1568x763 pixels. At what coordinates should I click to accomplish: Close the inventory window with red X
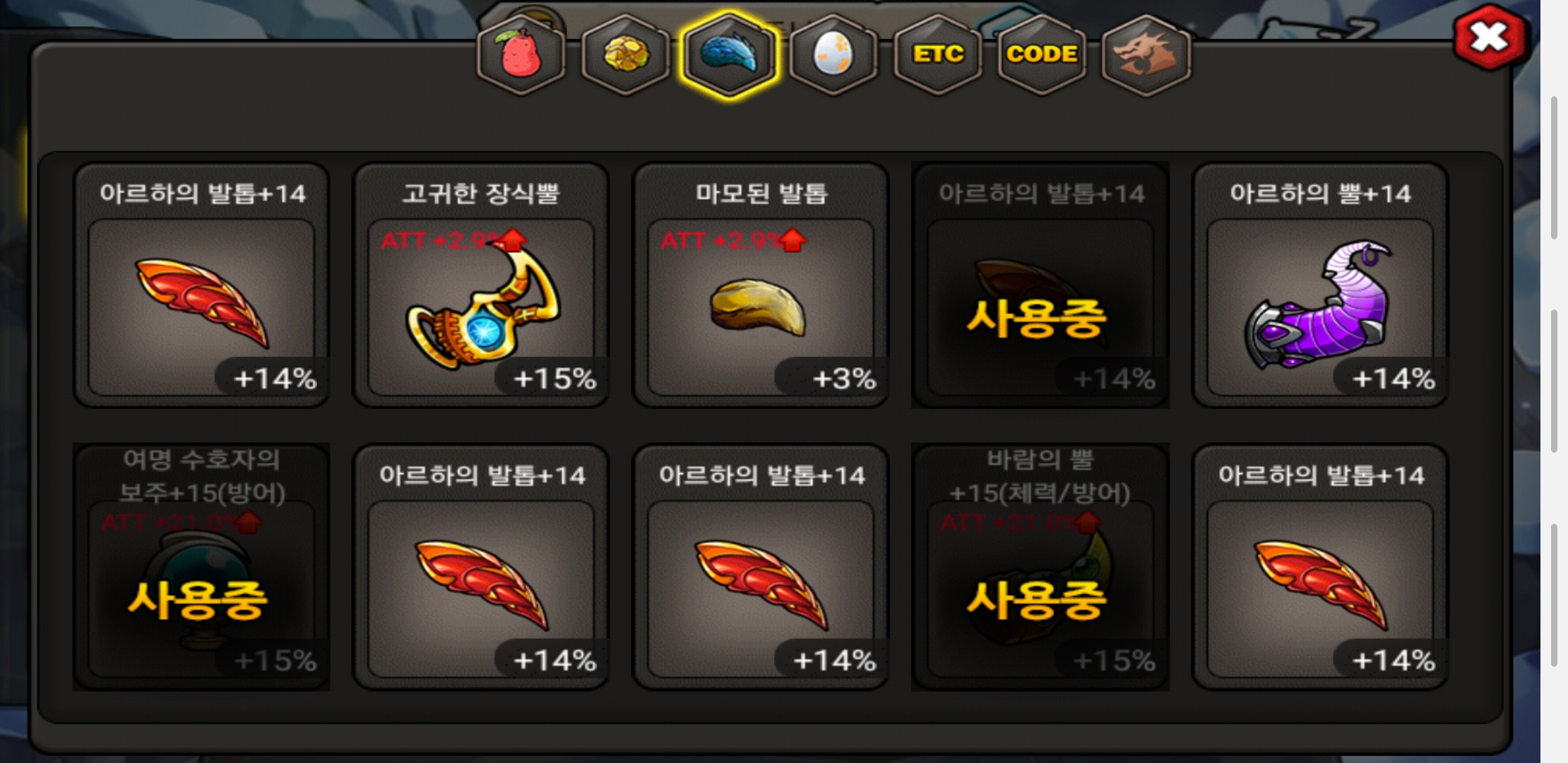tap(1490, 37)
